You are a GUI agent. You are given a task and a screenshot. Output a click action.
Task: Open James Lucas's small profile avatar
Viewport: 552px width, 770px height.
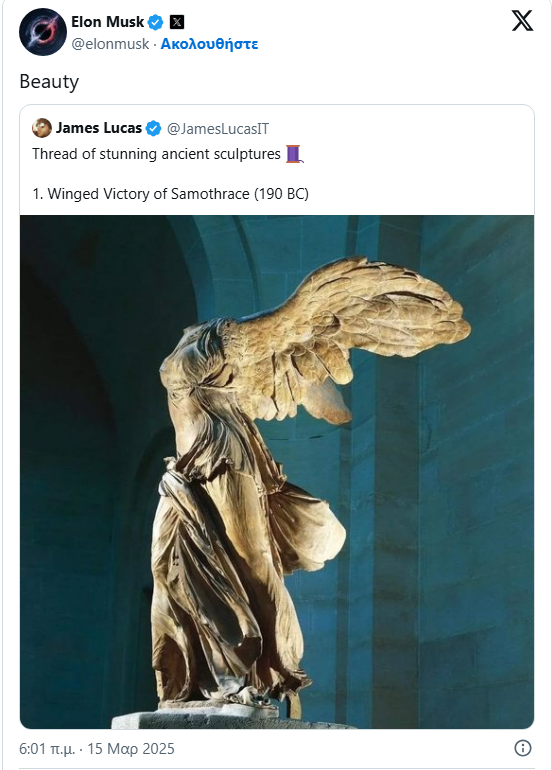[x=42, y=128]
